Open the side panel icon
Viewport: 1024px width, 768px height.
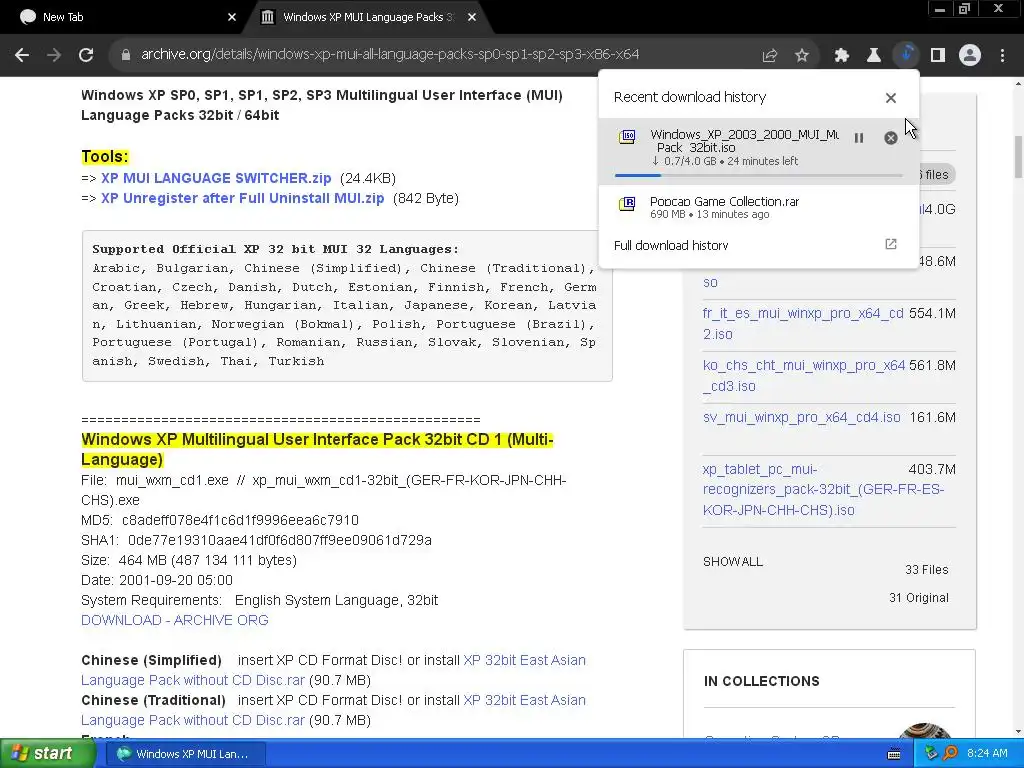(x=938, y=56)
